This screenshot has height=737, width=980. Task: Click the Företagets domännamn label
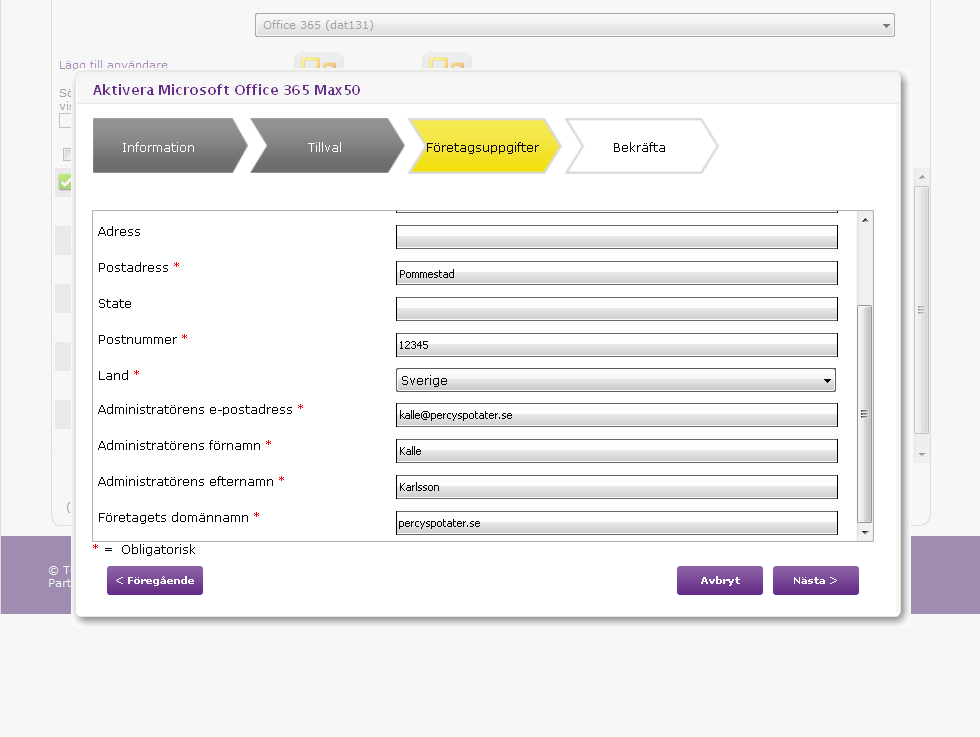coord(173,518)
